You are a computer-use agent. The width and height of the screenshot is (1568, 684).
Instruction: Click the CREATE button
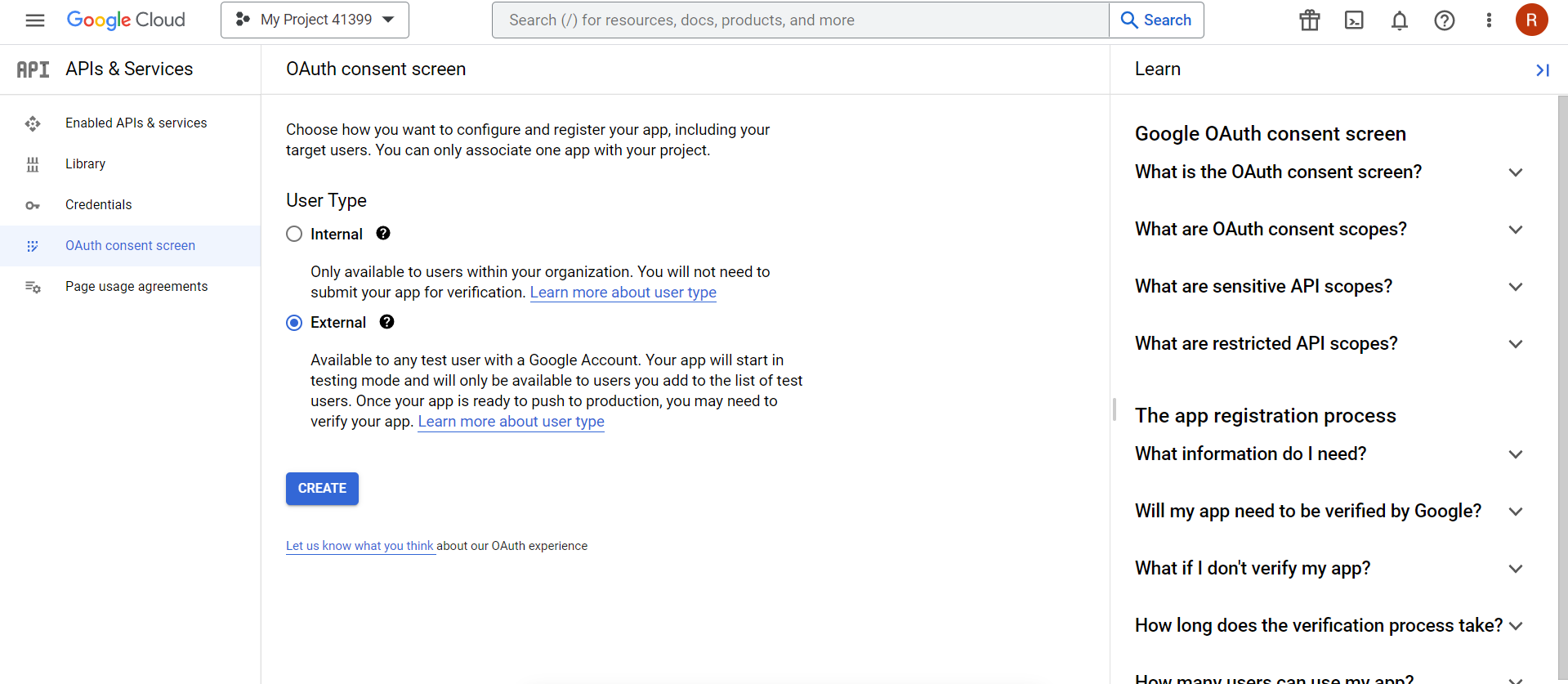point(322,489)
